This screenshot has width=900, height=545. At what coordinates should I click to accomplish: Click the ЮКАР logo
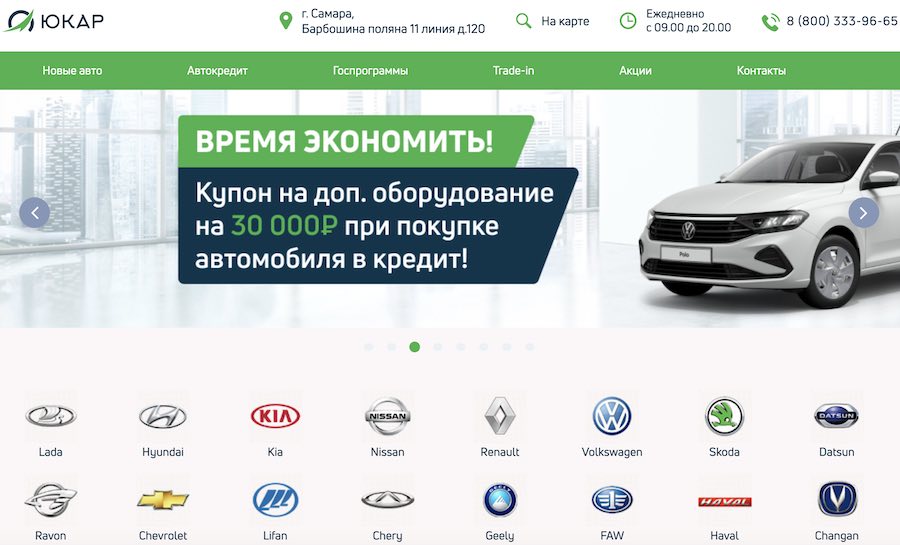click(x=55, y=21)
